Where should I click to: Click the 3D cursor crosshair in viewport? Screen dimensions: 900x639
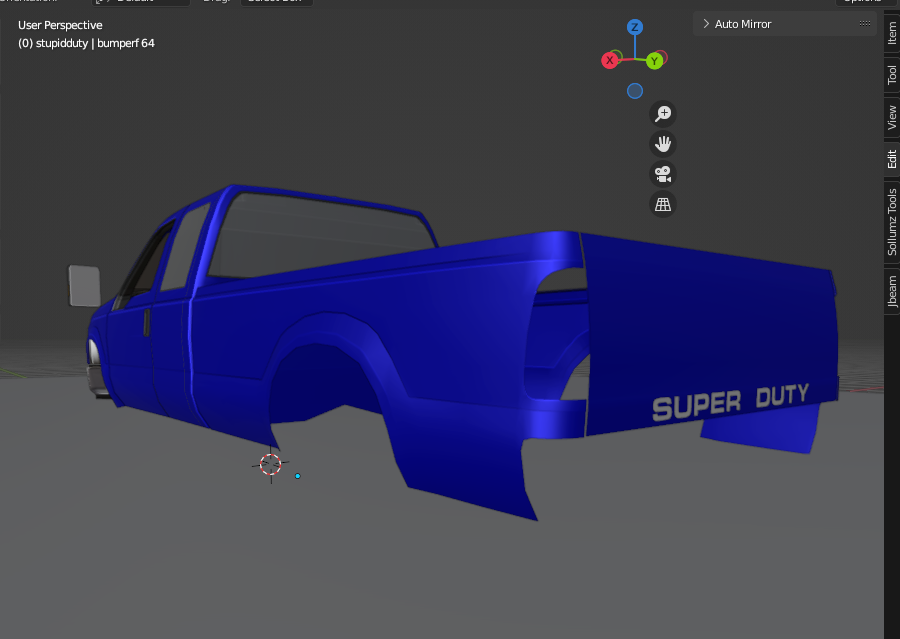tap(270, 464)
